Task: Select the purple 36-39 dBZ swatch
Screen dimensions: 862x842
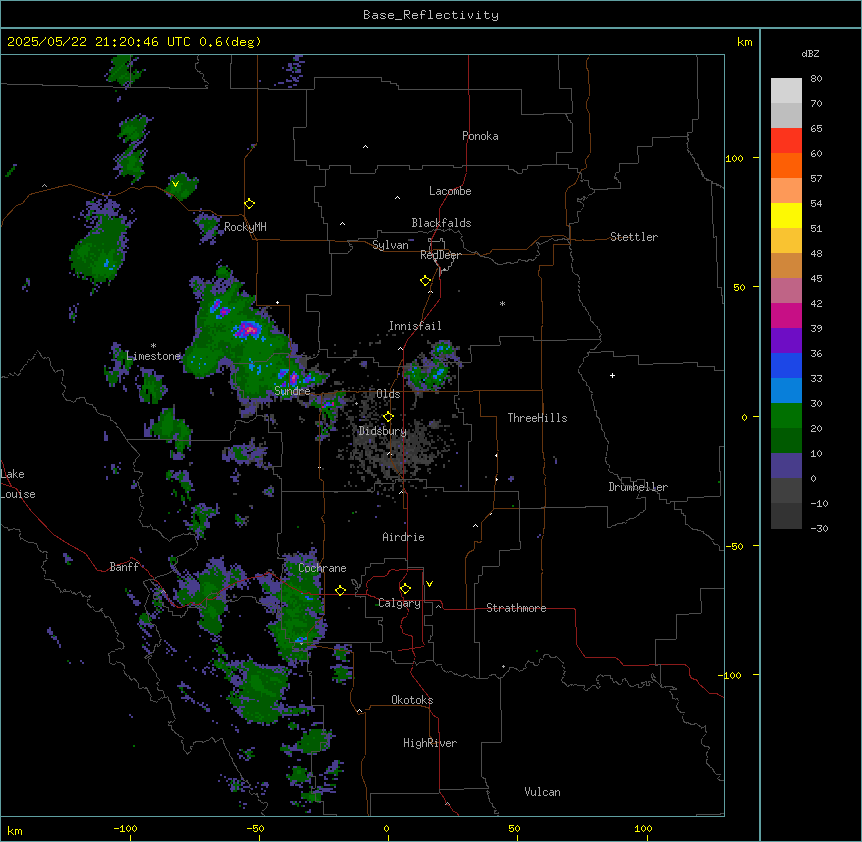Action: [x=786, y=340]
